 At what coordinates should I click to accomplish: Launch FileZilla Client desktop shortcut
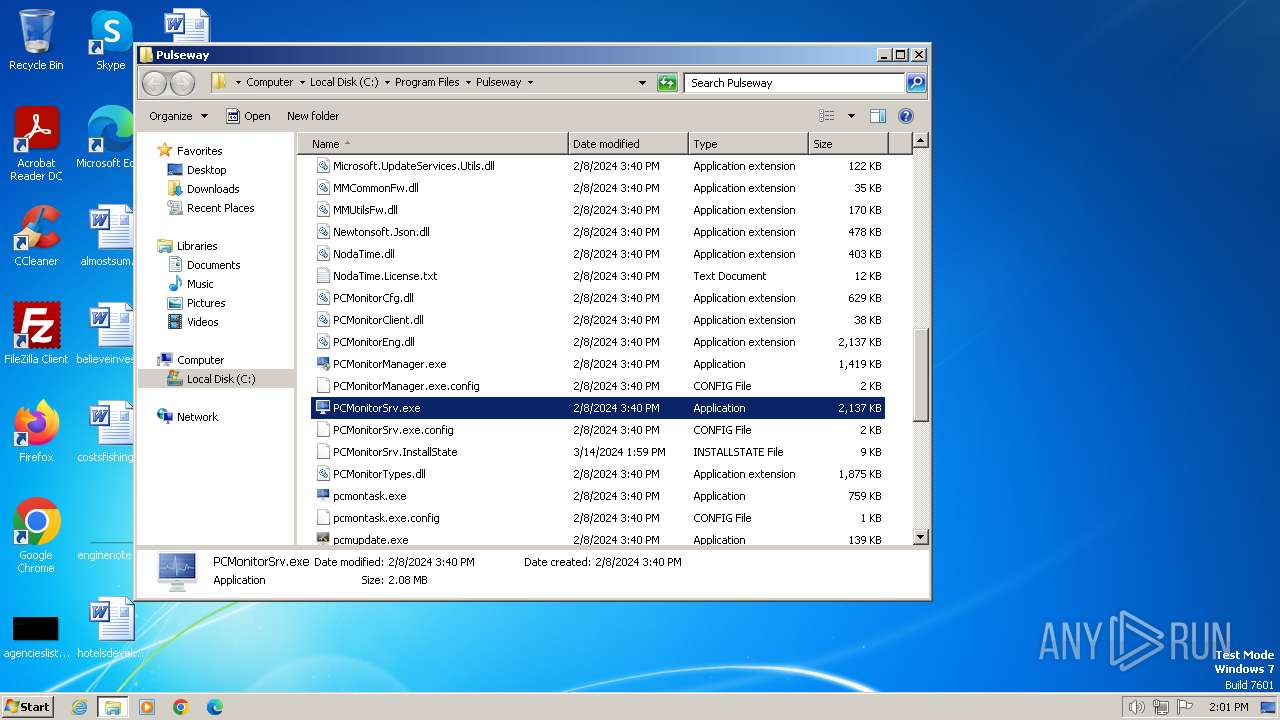pyautogui.click(x=36, y=333)
